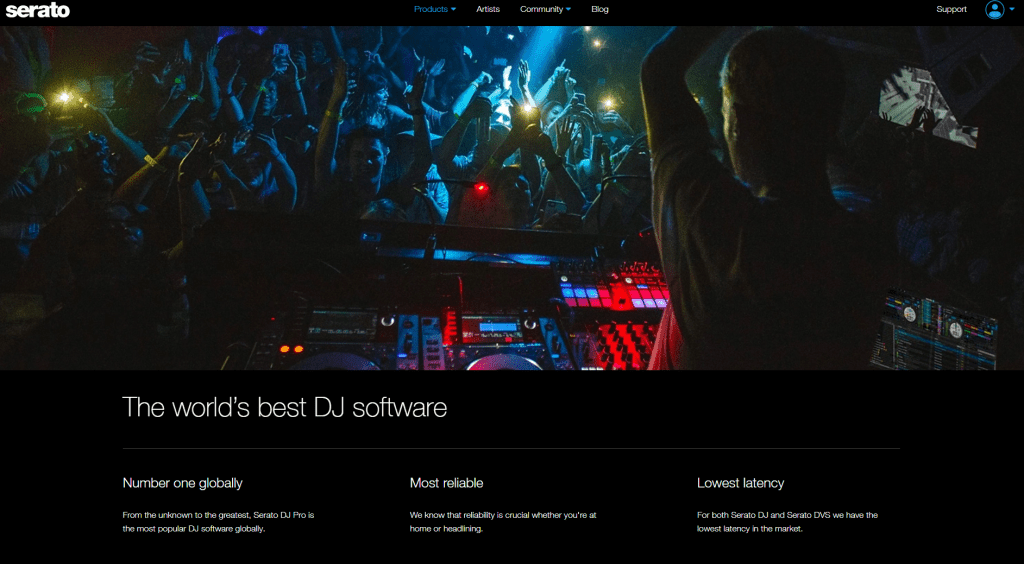Open the user account profile icon

[995, 9]
